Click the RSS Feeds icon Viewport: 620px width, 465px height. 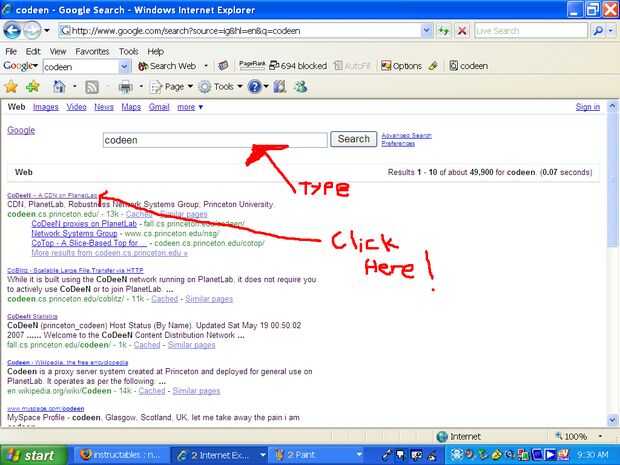pos(92,87)
